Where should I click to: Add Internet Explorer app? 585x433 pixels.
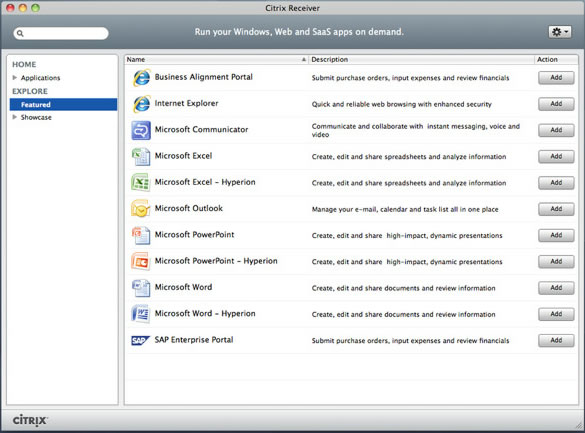(x=556, y=104)
